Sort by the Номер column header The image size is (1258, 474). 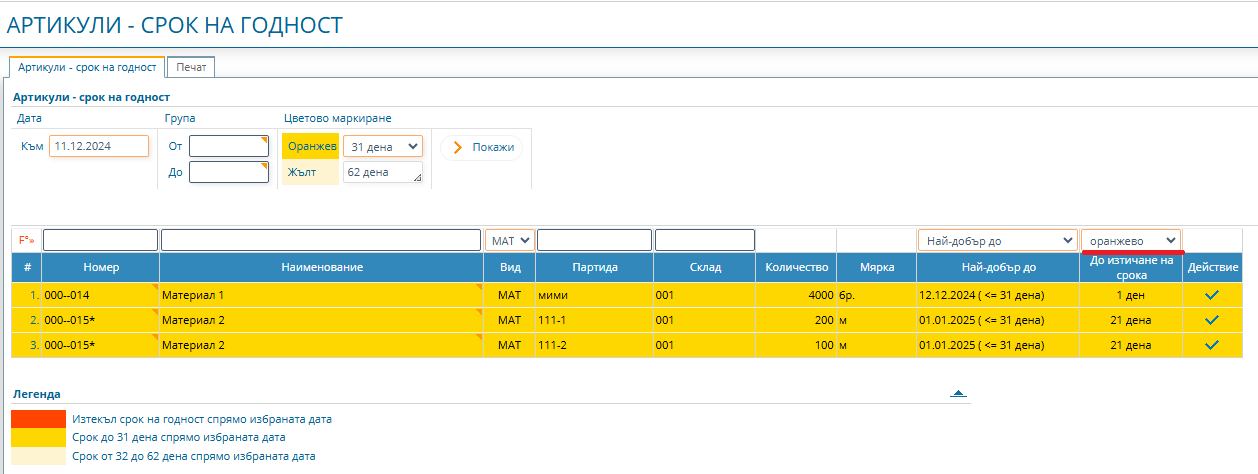(101, 268)
